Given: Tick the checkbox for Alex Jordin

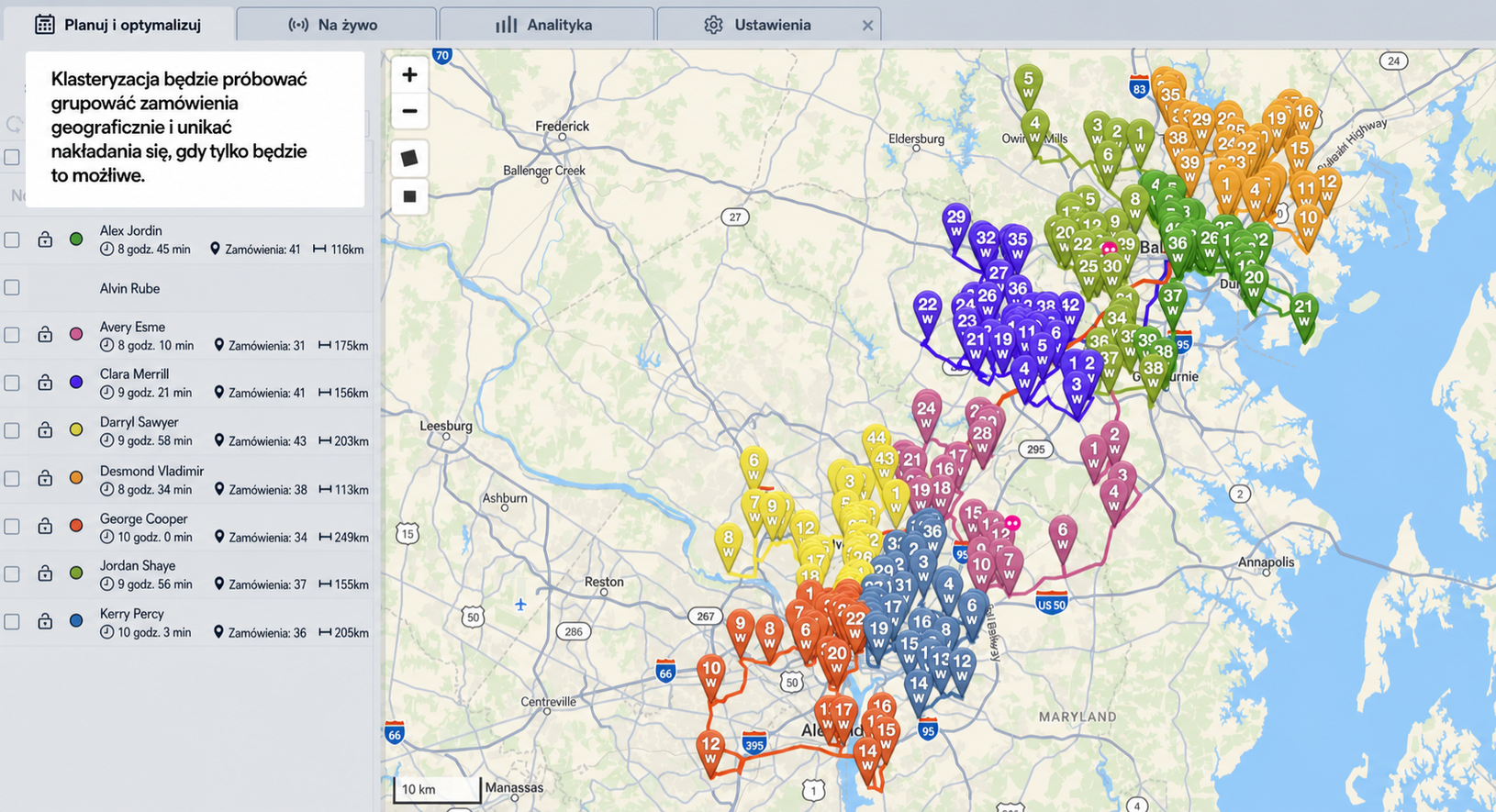Looking at the screenshot, I should (12, 239).
